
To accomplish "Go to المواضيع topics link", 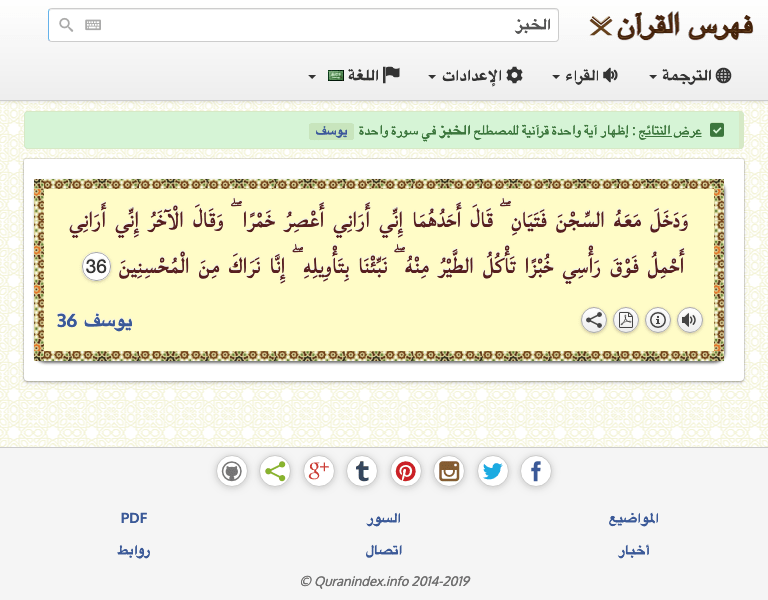I will 633,519.
